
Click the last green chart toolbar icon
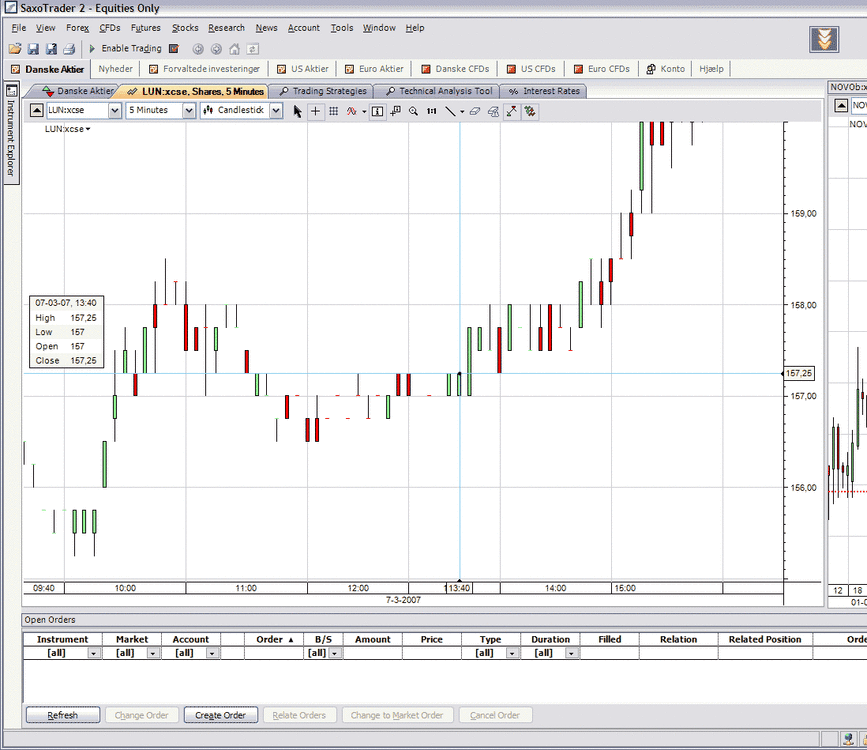click(530, 111)
